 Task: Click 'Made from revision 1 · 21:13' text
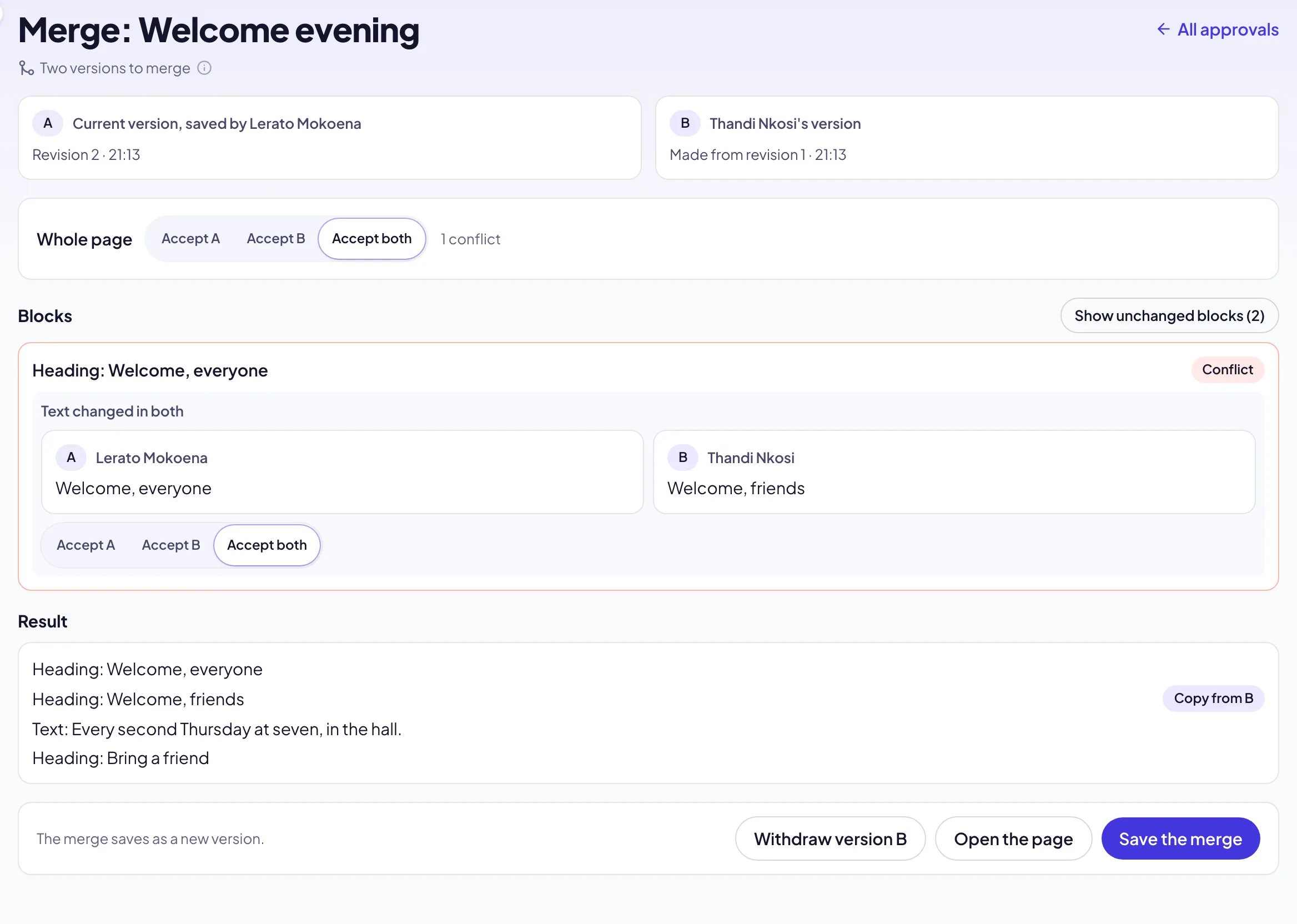point(758,155)
